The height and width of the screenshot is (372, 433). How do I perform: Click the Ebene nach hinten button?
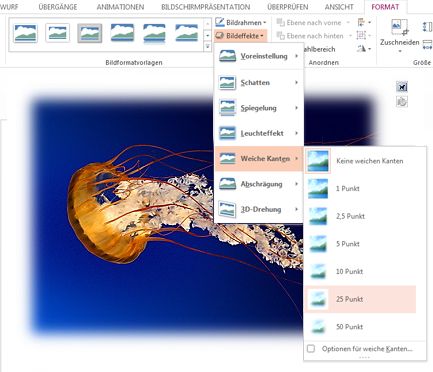point(310,36)
